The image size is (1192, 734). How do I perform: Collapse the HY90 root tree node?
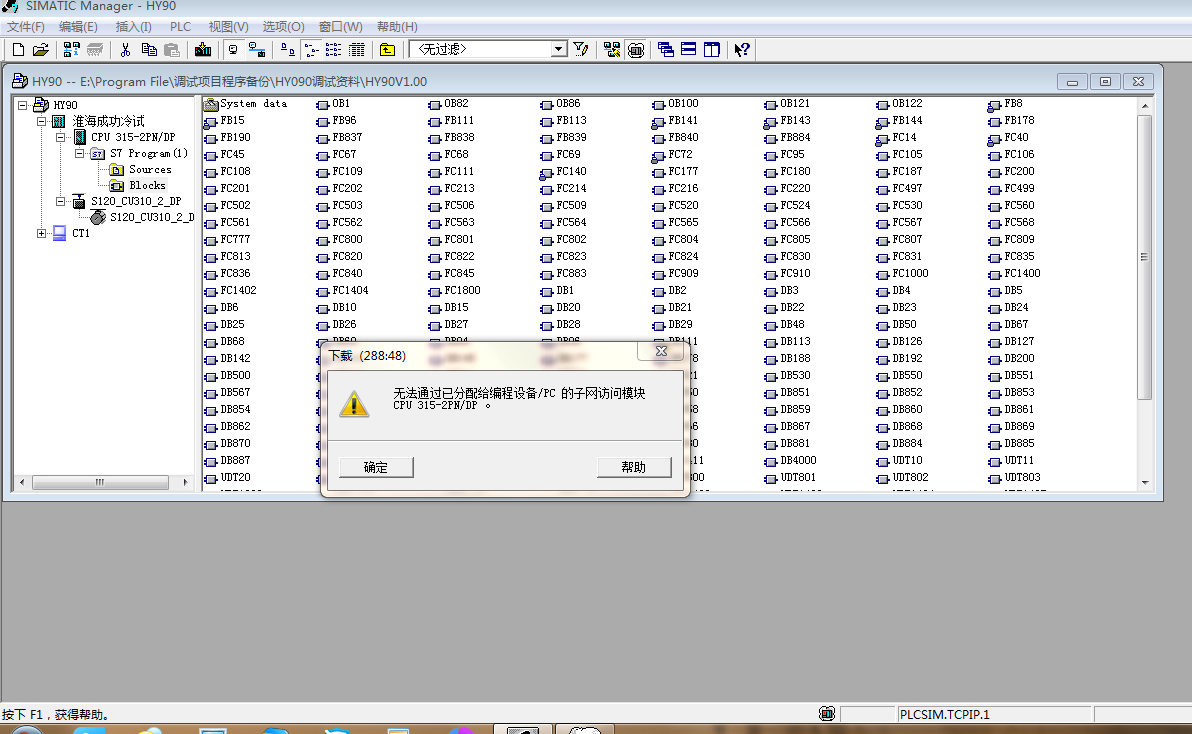(x=23, y=105)
